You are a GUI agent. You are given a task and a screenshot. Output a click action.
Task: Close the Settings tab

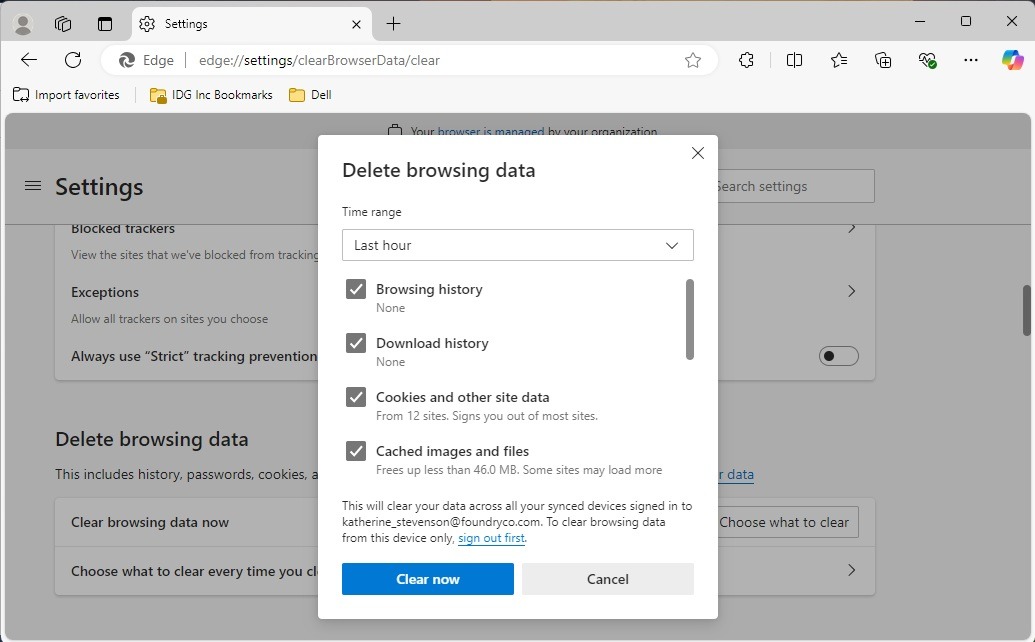click(x=356, y=24)
